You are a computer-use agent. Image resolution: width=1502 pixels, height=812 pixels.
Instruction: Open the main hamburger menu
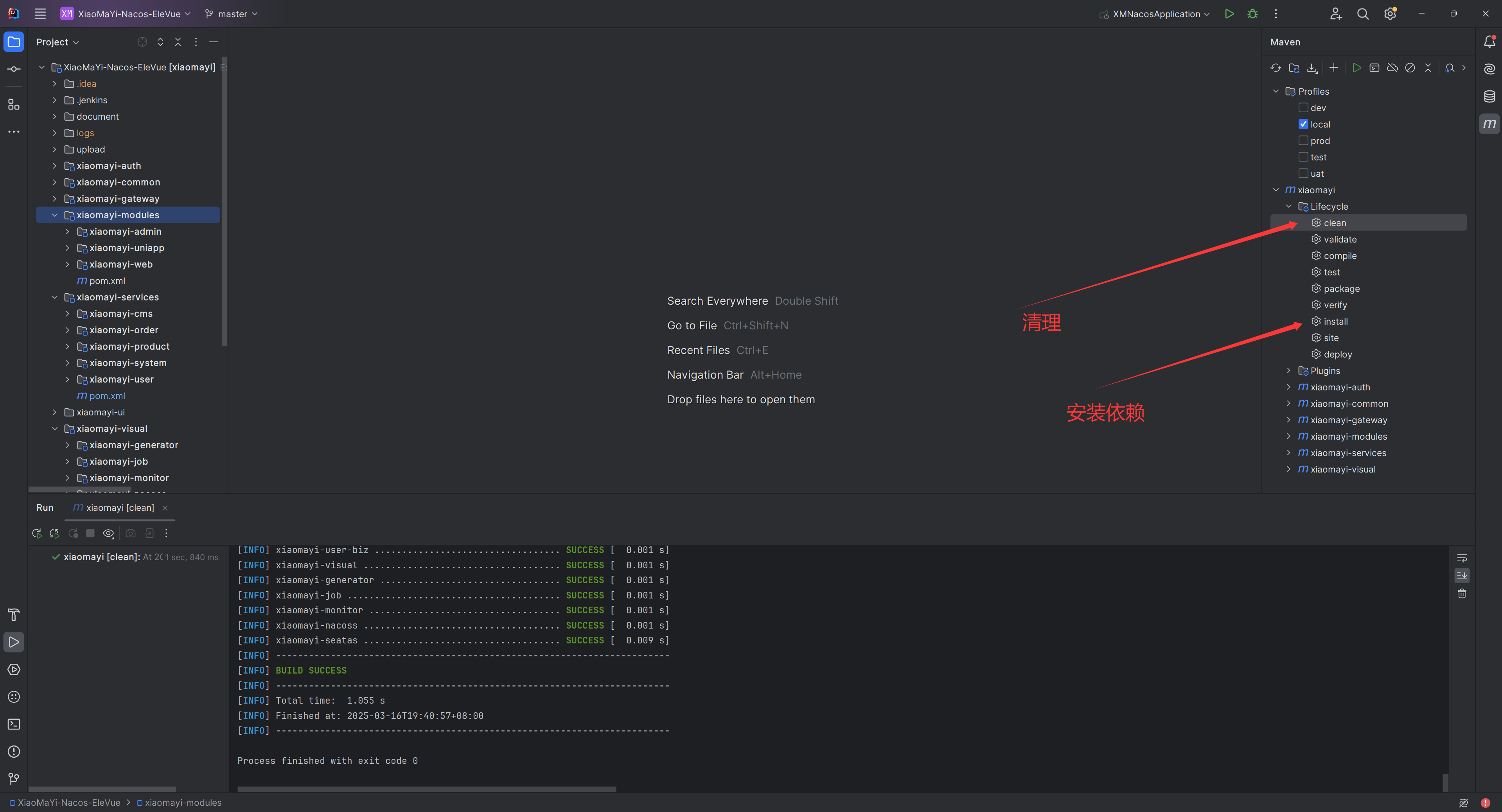[40, 14]
